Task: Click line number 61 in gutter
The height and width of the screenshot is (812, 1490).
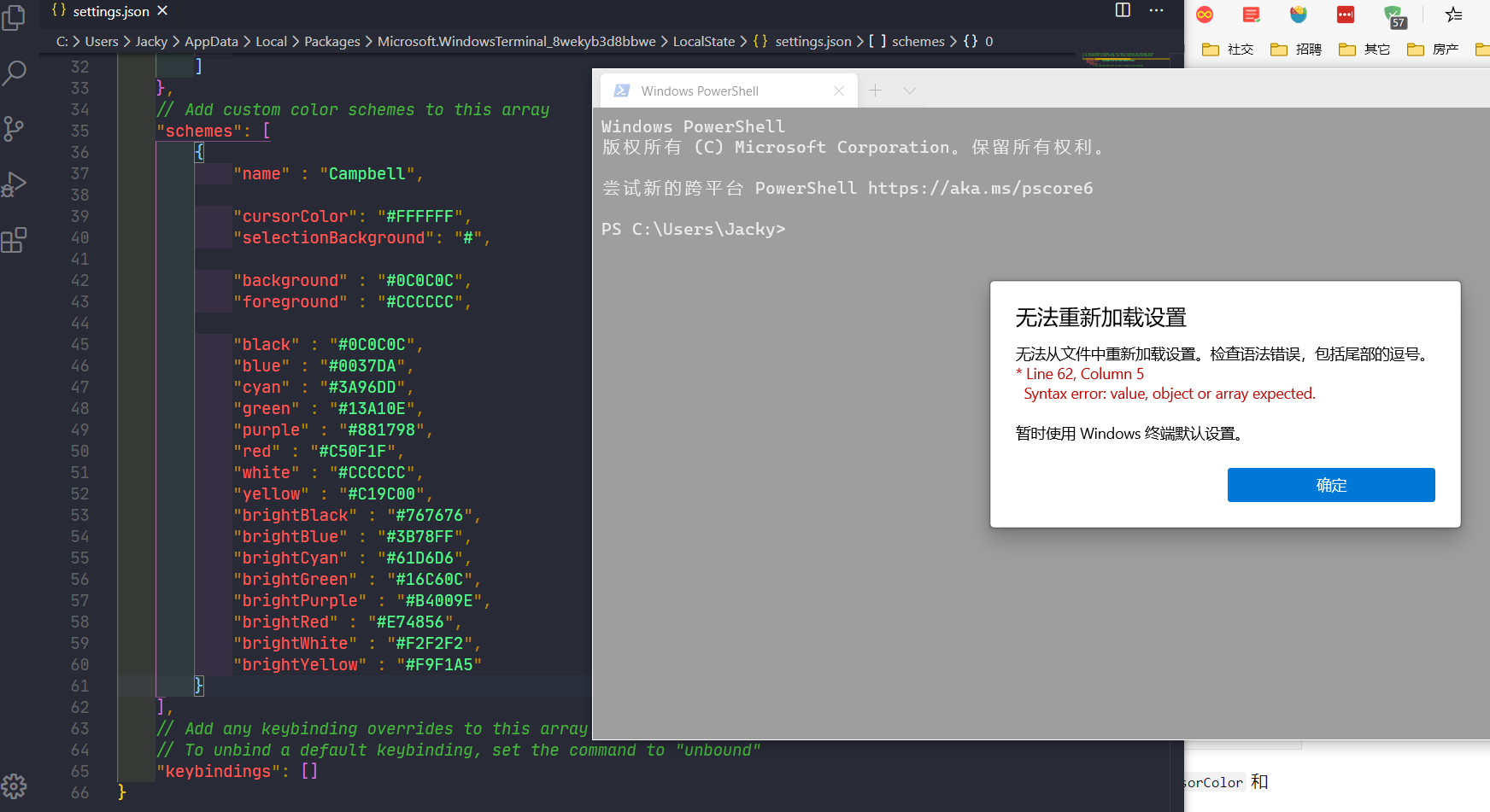Action: click(x=79, y=686)
